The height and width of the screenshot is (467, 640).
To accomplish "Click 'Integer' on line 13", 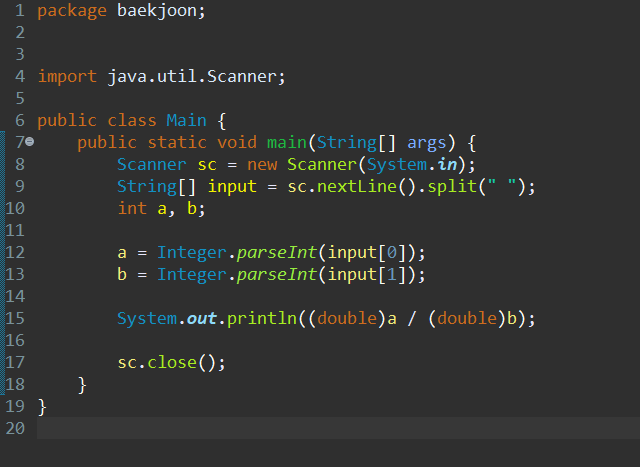I will pos(192,275).
